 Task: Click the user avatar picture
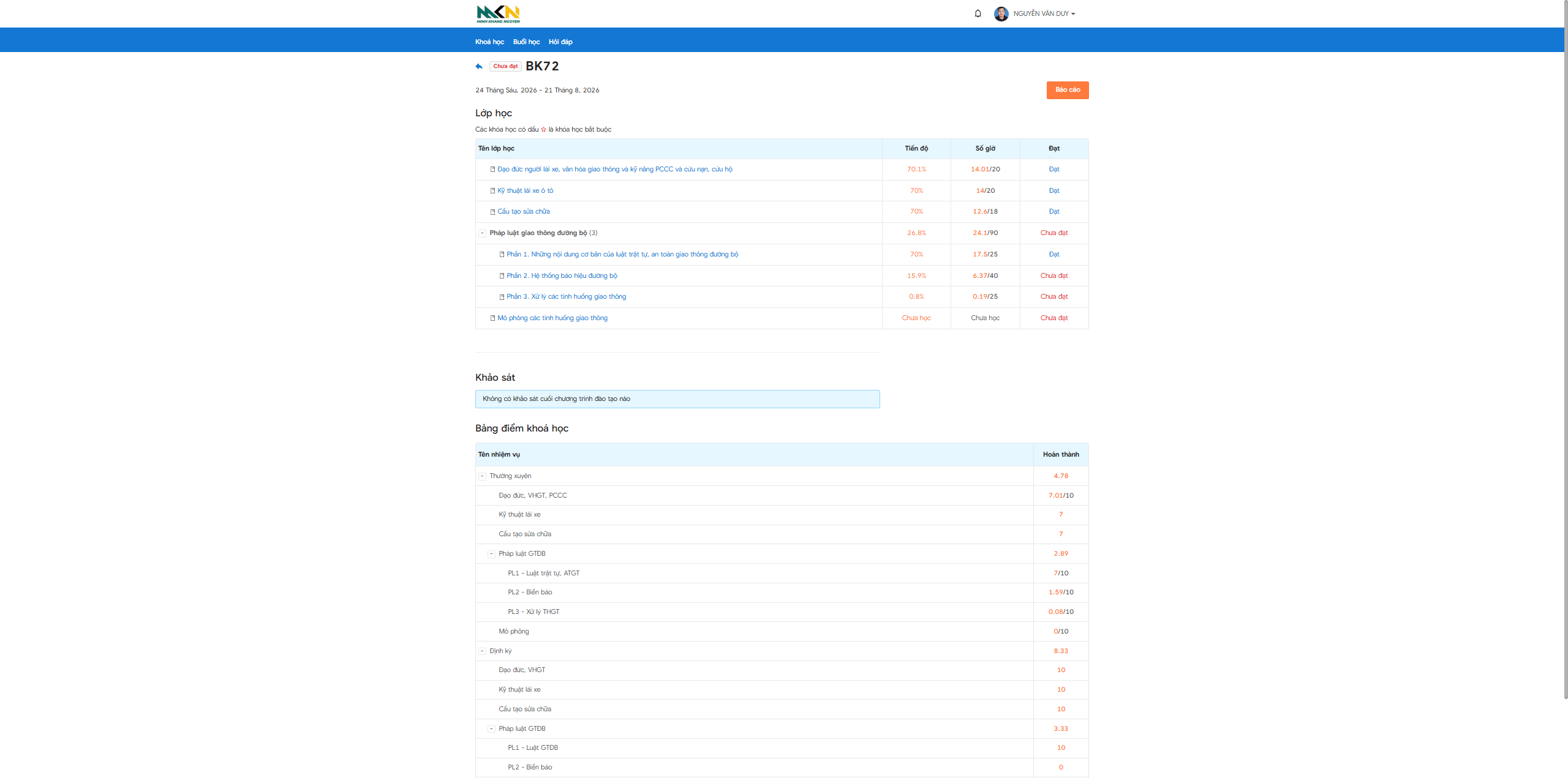coord(1001,13)
